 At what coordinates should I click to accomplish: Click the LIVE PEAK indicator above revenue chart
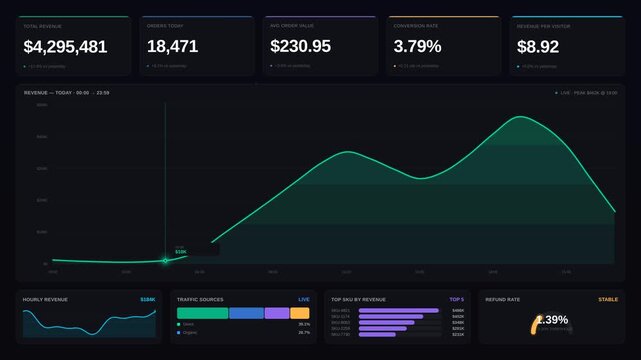(586, 93)
